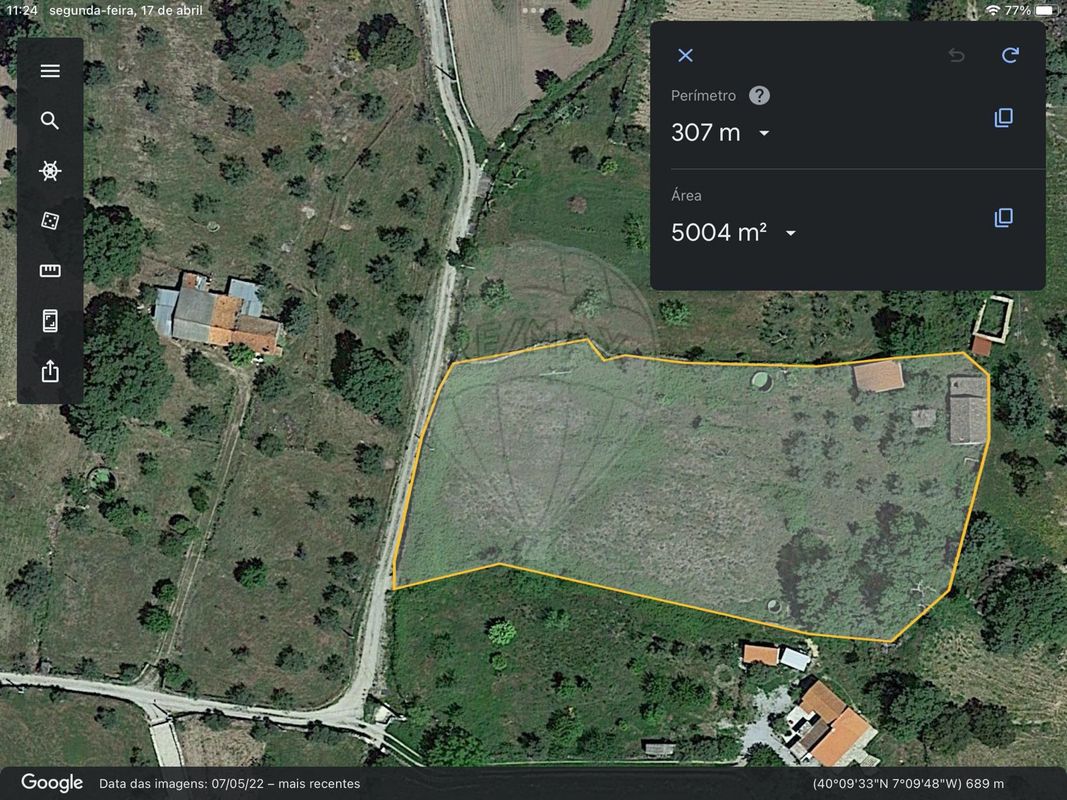
Task: Tap the multitasking three dots
Action: pyautogui.click(x=533, y=10)
